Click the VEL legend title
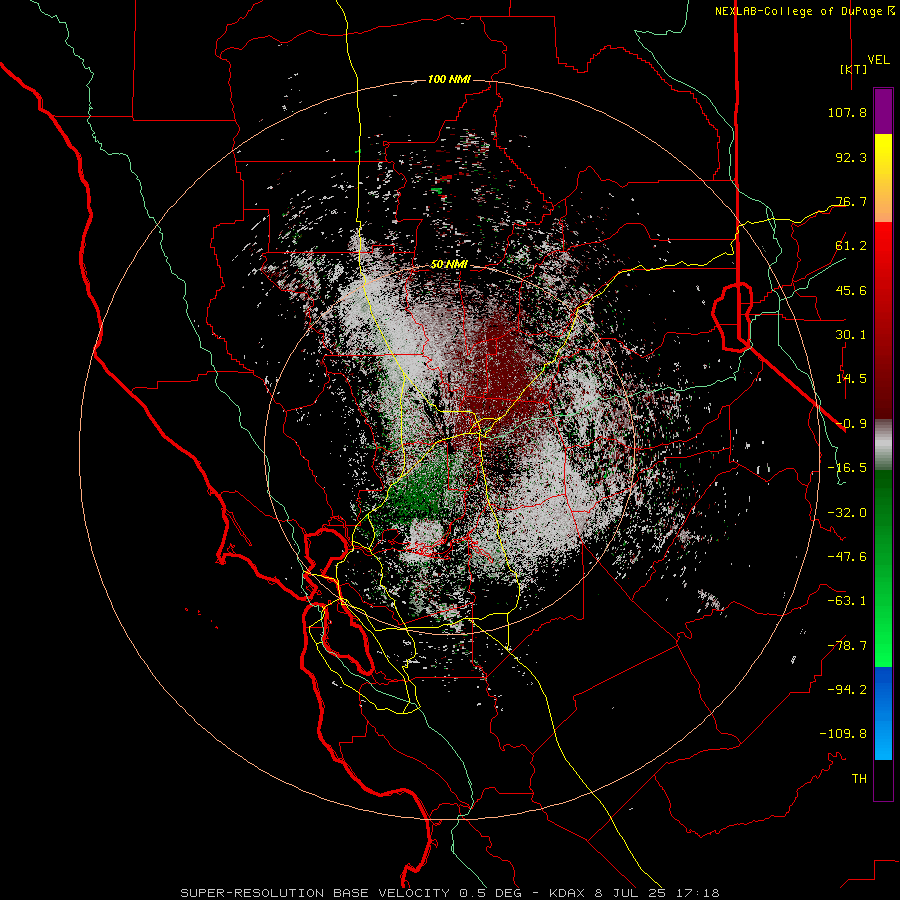The height and width of the screenshot is (900, 900). click(878, 60)
